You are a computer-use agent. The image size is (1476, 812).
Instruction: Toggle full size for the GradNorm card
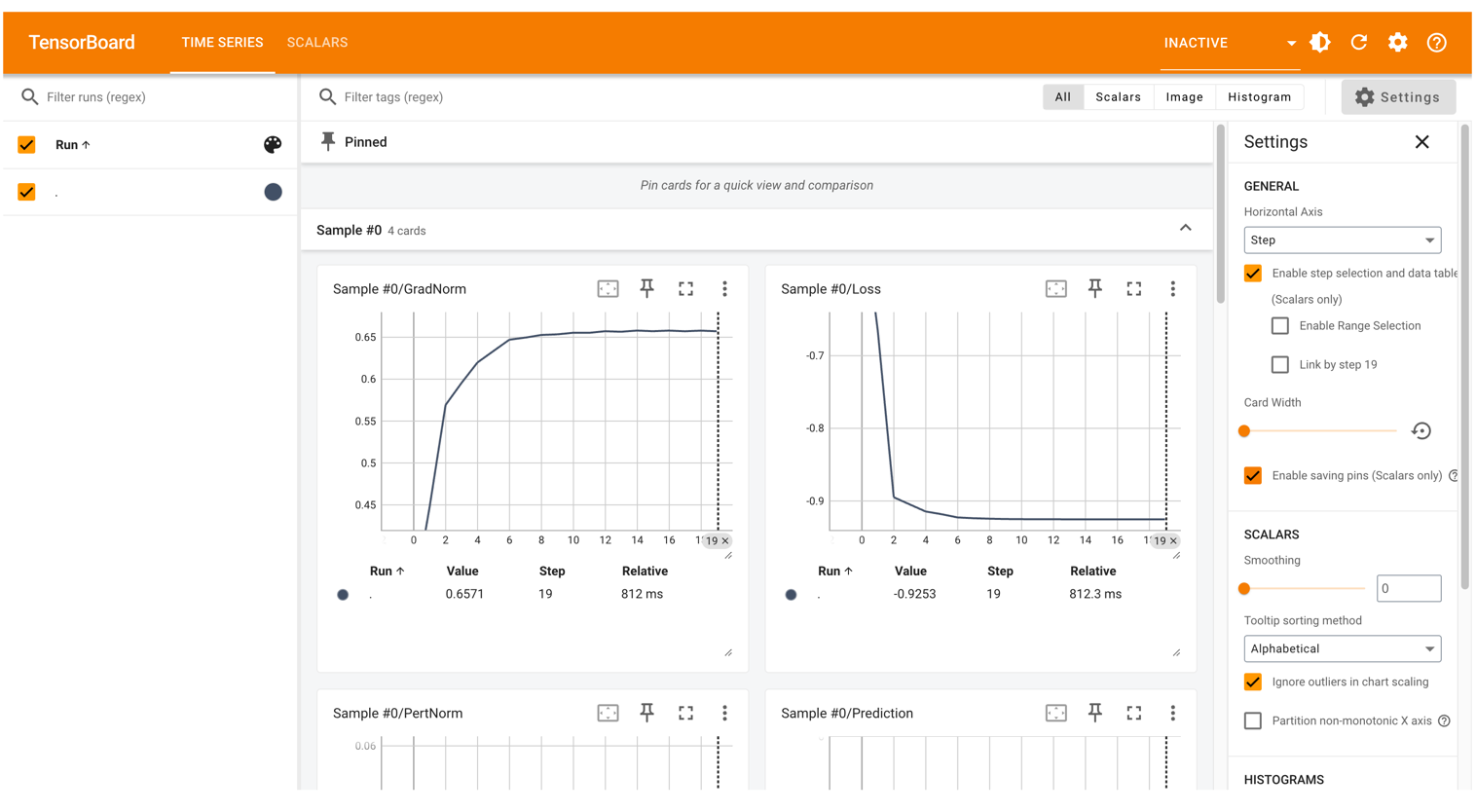pos(686,289)
